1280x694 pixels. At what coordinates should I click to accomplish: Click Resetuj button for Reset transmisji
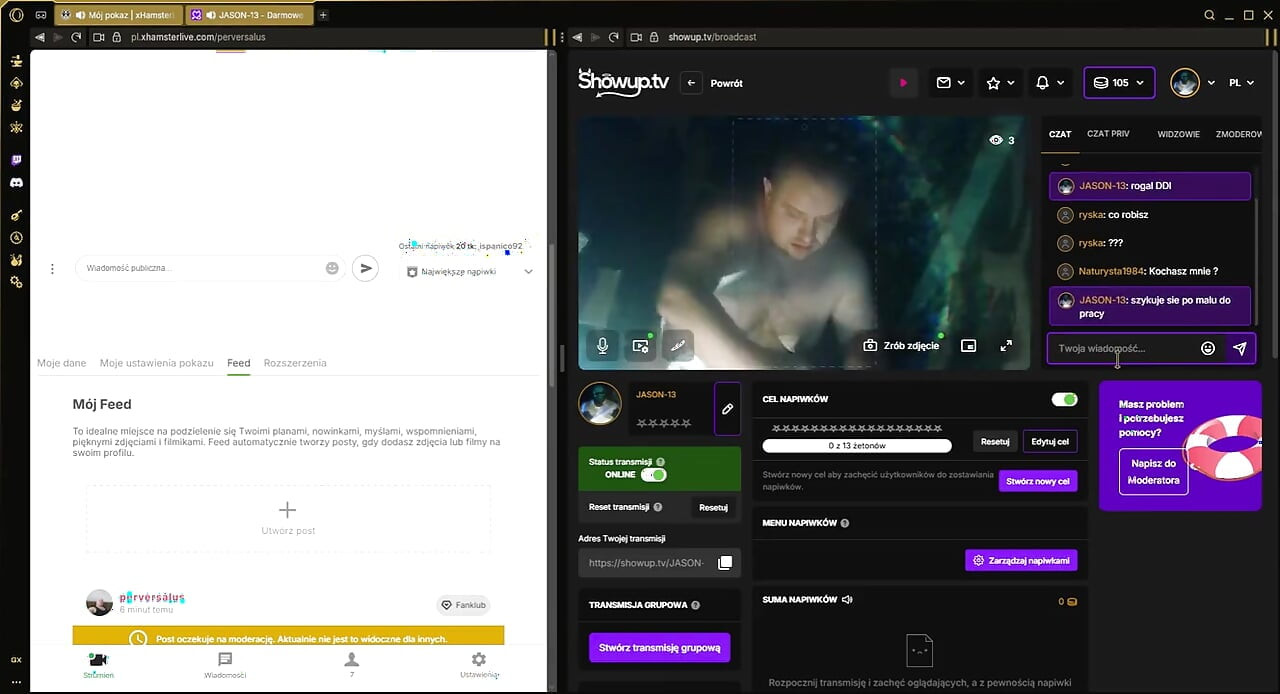(713, 507)
